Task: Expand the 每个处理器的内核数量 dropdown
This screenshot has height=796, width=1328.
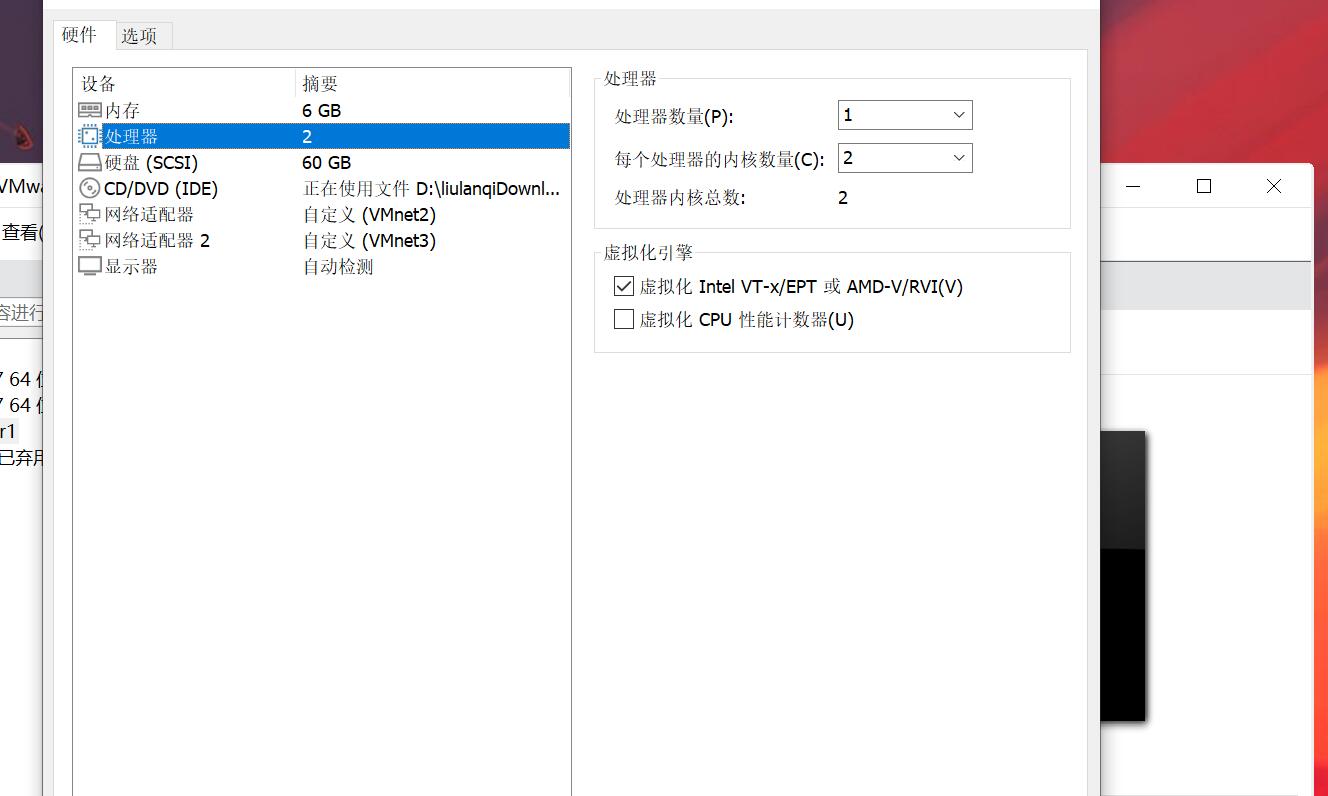Action: (x=957, y=157)
